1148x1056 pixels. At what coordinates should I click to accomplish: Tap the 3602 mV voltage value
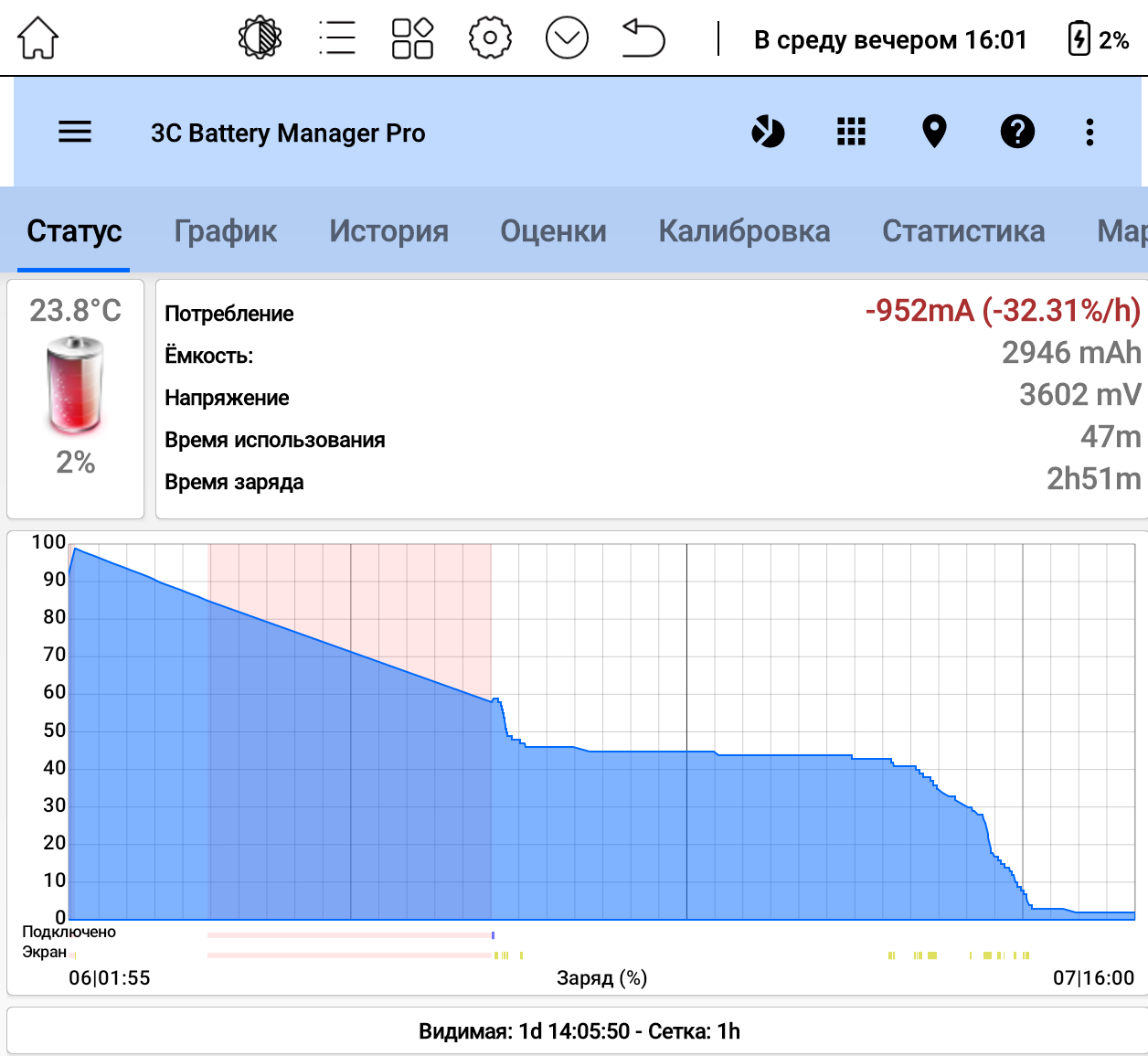click(x=1080, y=395)
